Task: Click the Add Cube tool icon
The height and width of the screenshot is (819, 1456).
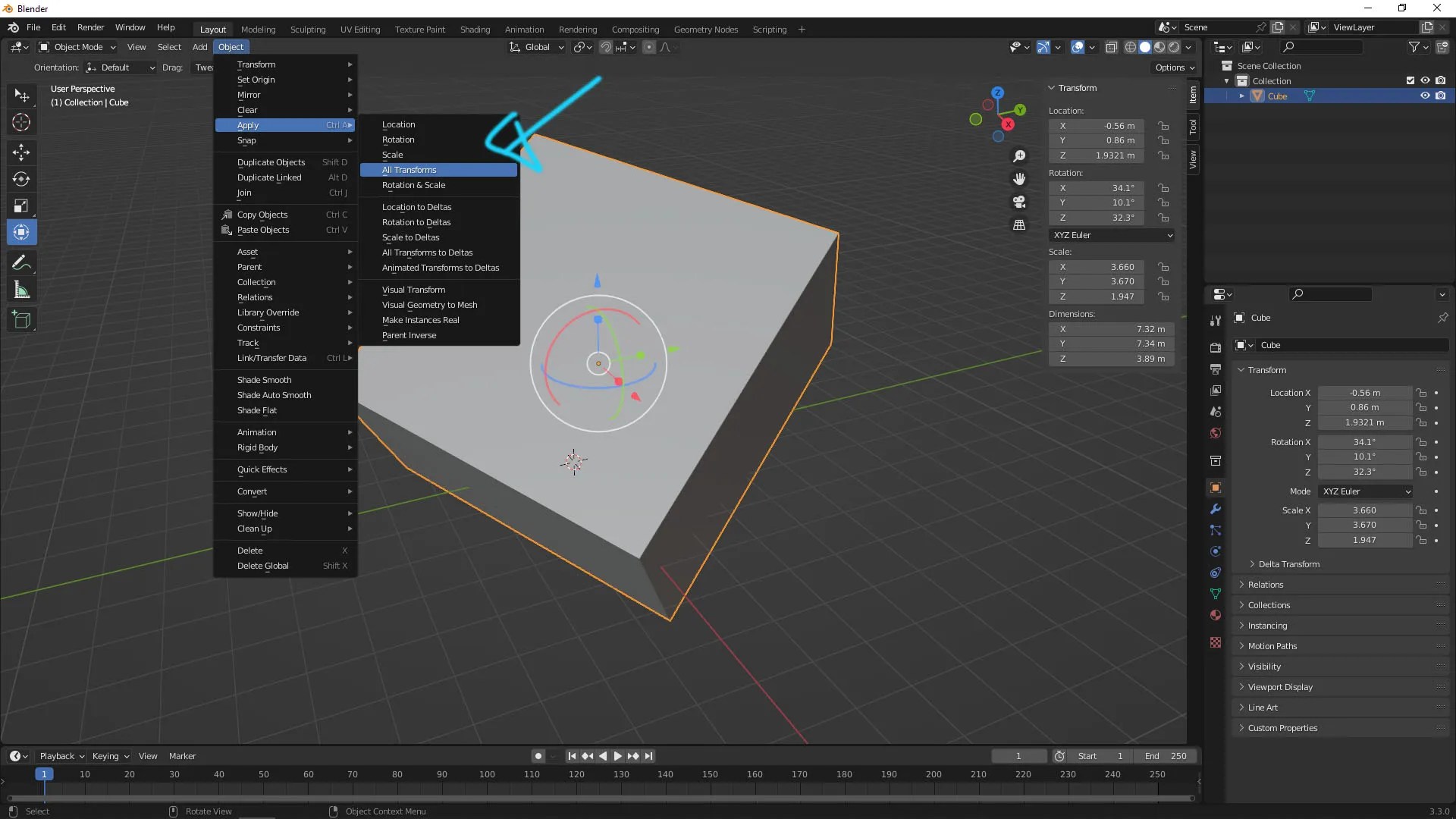Action: pos(21,320)
